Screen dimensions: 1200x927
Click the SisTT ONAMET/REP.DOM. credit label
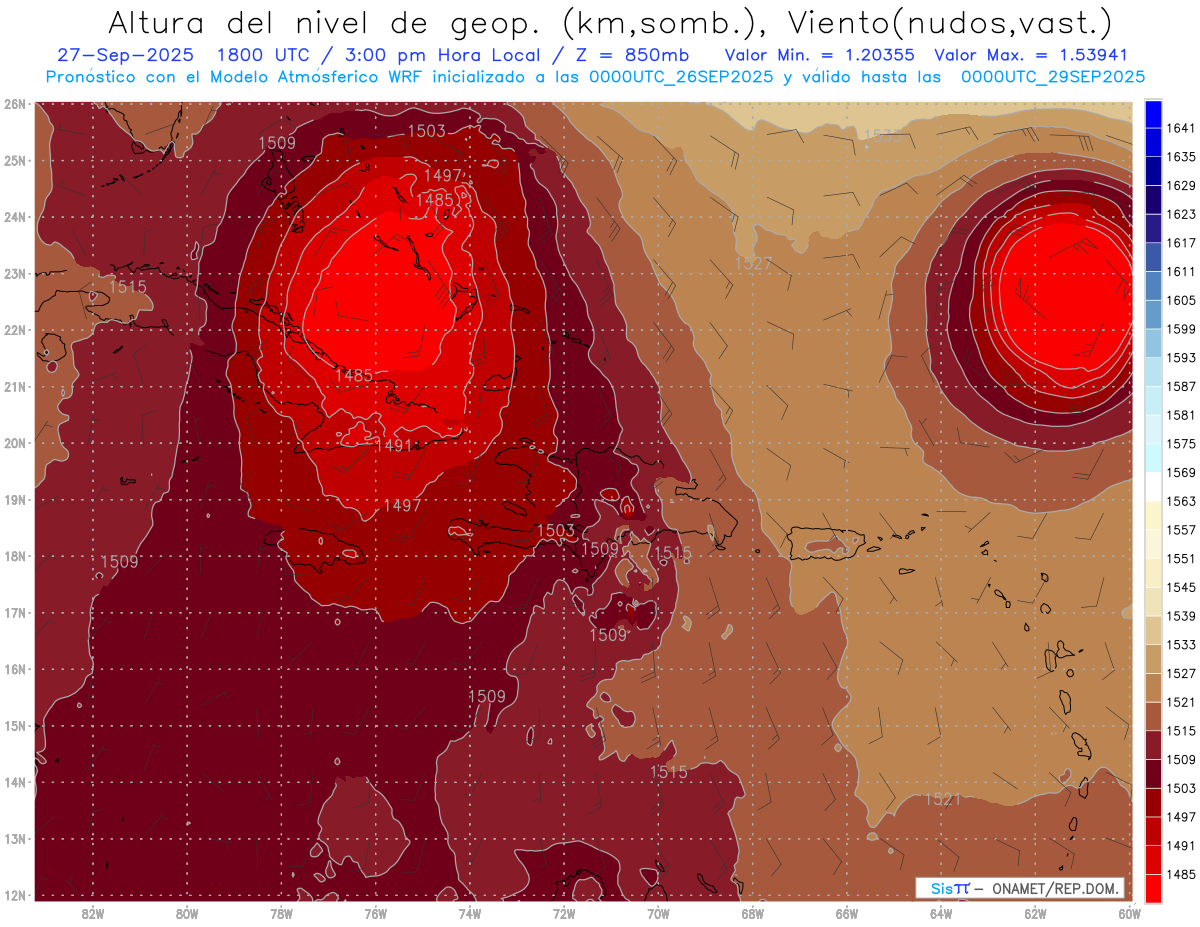pyautogui.click(x=1018, y=888)
